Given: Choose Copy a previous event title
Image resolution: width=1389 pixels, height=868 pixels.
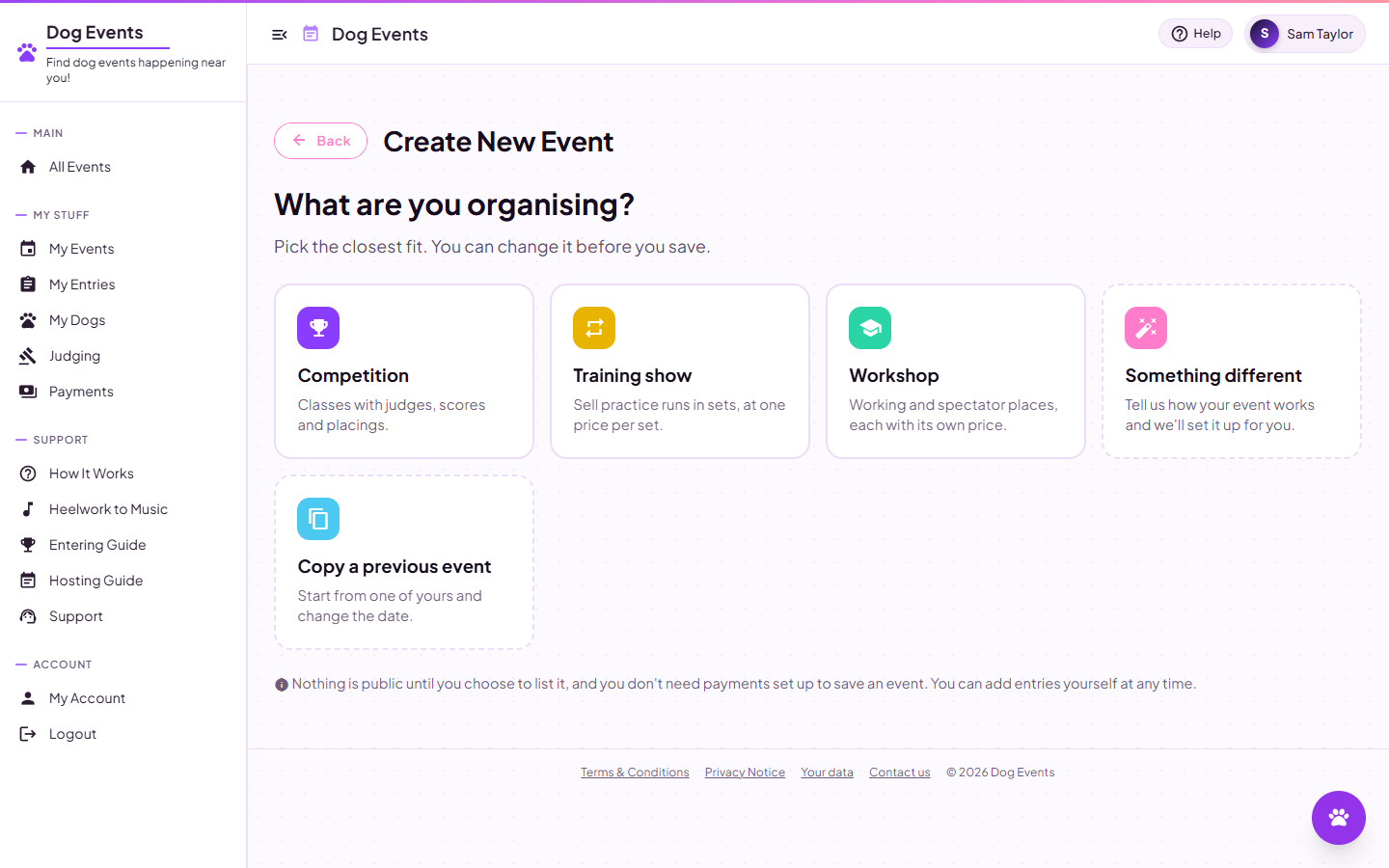Looking at the screenshot, I should click(x=395, y=567).
